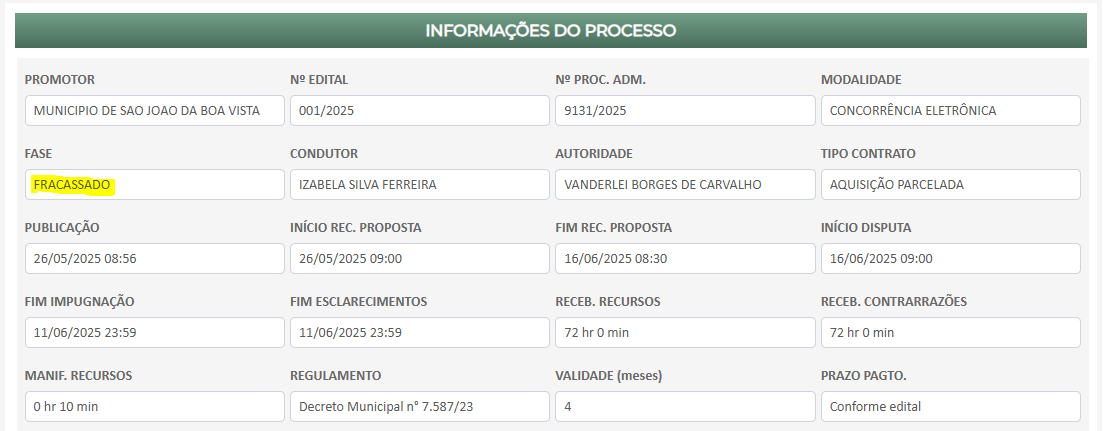Select the Prazo Pagto. field Conforme edital
This screenshot has height=431, width=1103.
(950, 406)
